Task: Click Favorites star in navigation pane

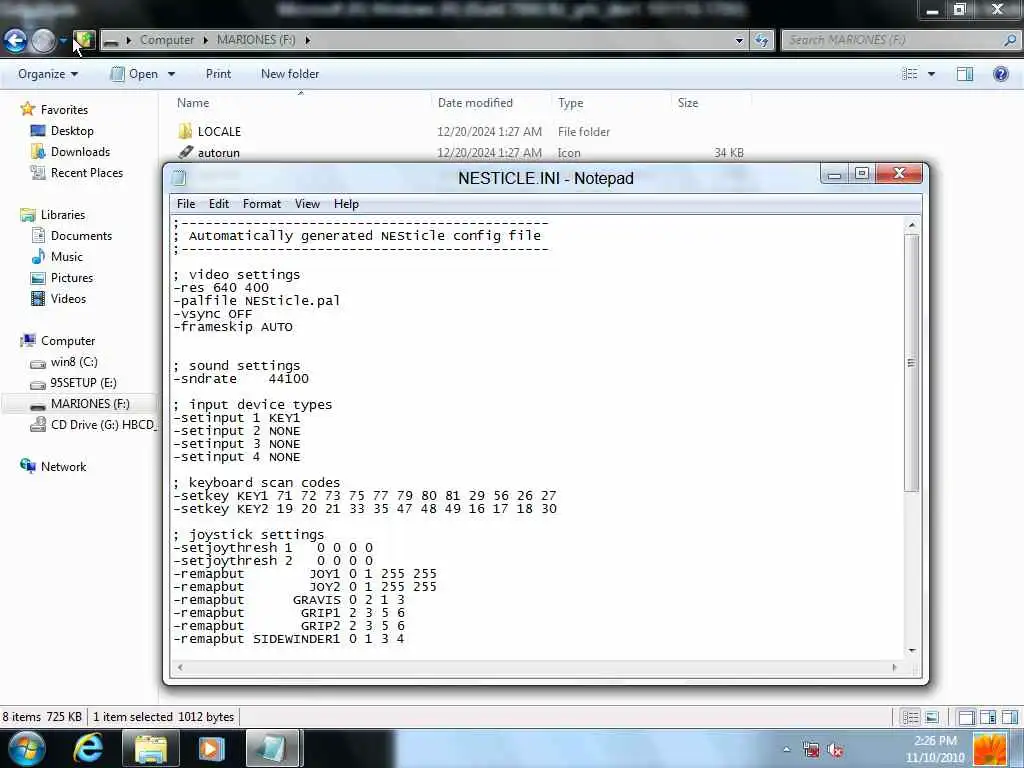Action: (x=27, y=109)
